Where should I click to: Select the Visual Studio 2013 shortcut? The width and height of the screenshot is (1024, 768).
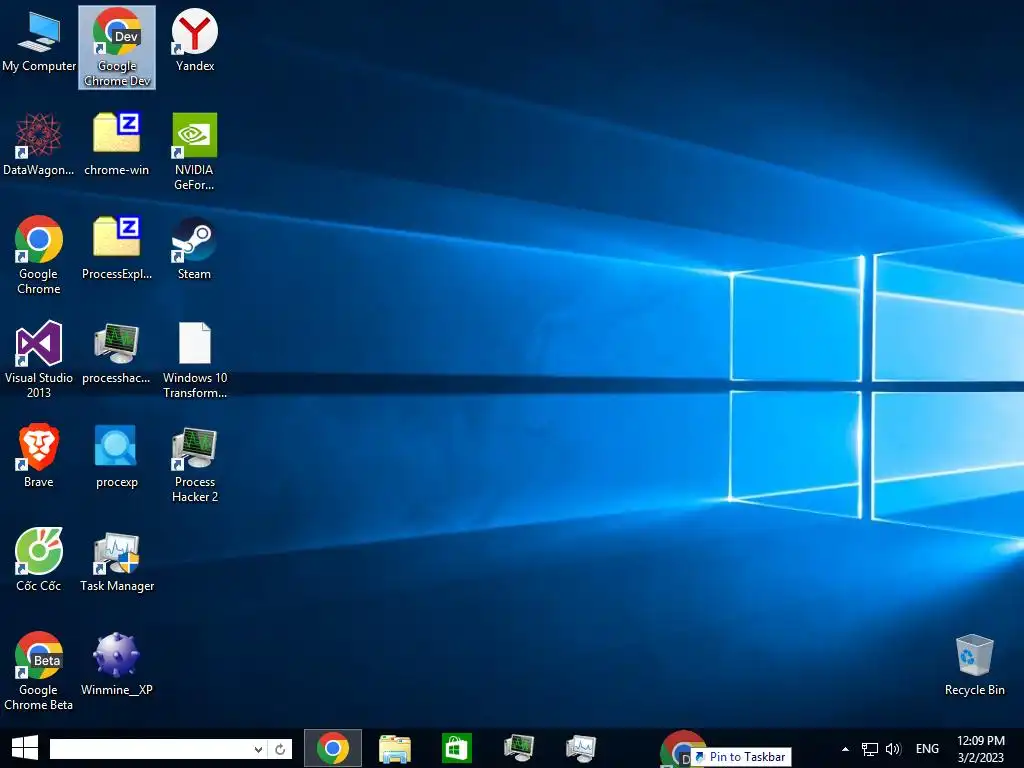click(x=39, y=359)
